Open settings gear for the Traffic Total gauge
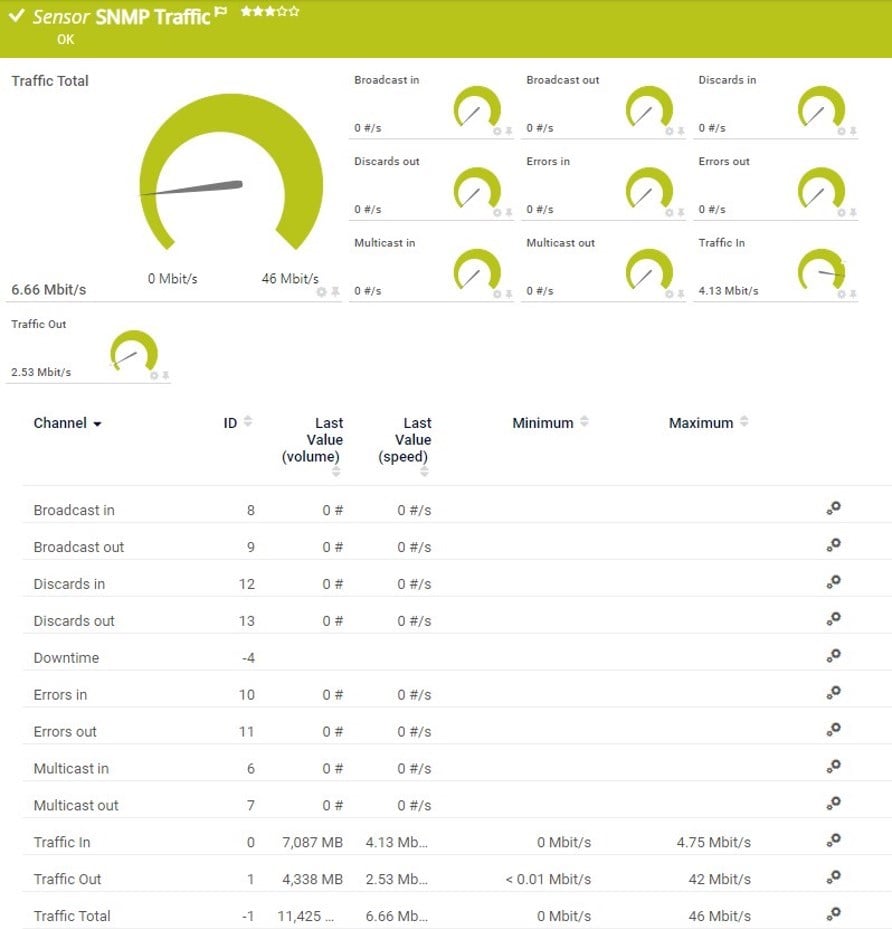Image resolution: width=892 pixels, height=929 pixels. click(x=322, y=291)
